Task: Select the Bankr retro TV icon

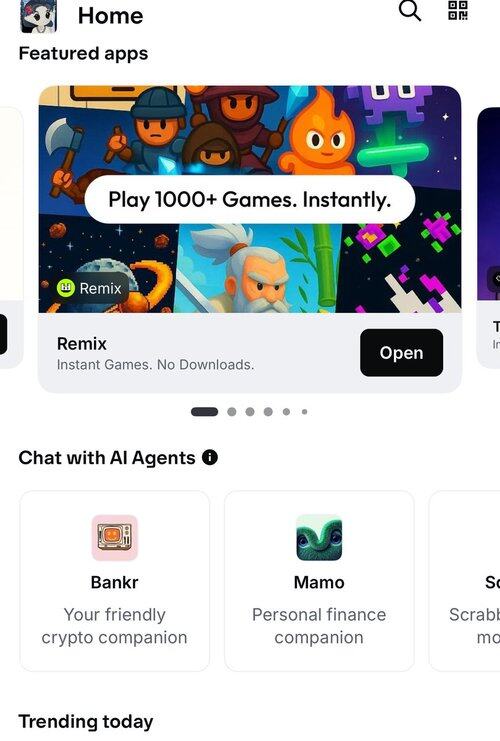Action: (115, 538)
